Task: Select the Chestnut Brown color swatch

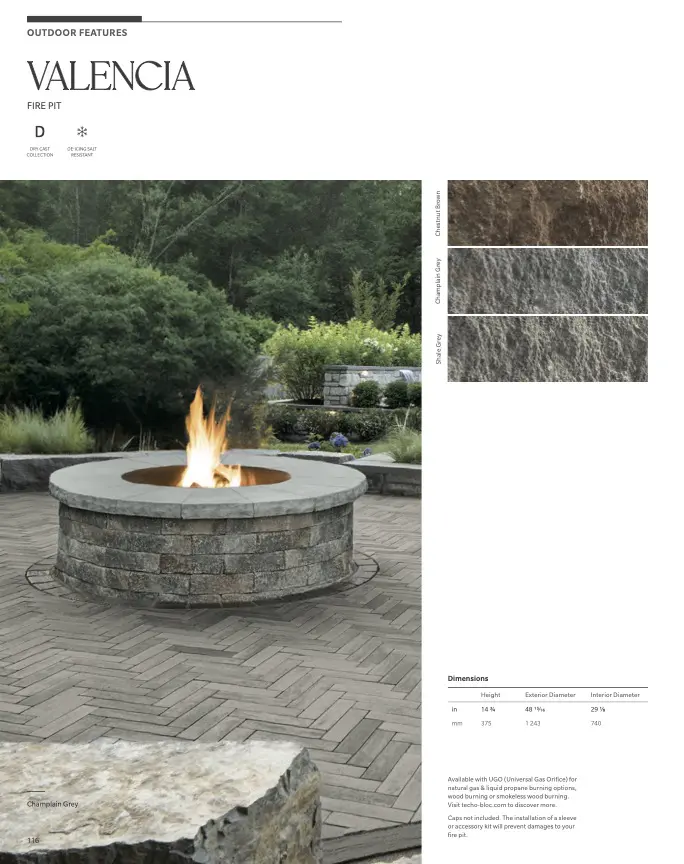Action: click(547, 213)
